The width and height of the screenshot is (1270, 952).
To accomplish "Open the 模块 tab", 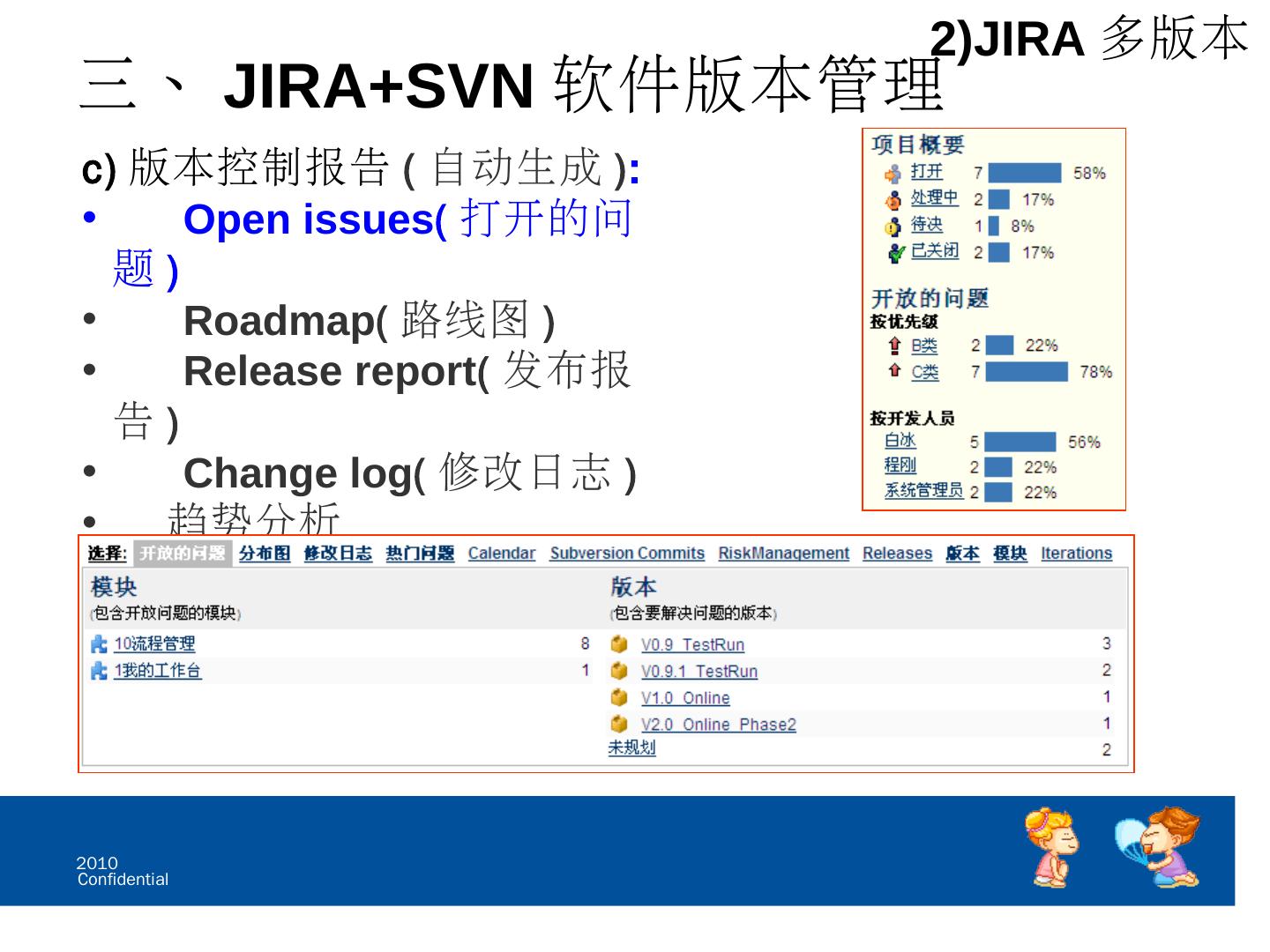I will pyautogui.click(x=1010, y=553).
